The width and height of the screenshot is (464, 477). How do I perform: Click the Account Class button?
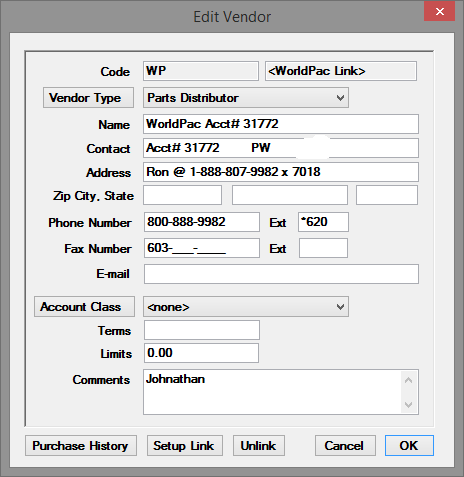[x=84, y=307]
